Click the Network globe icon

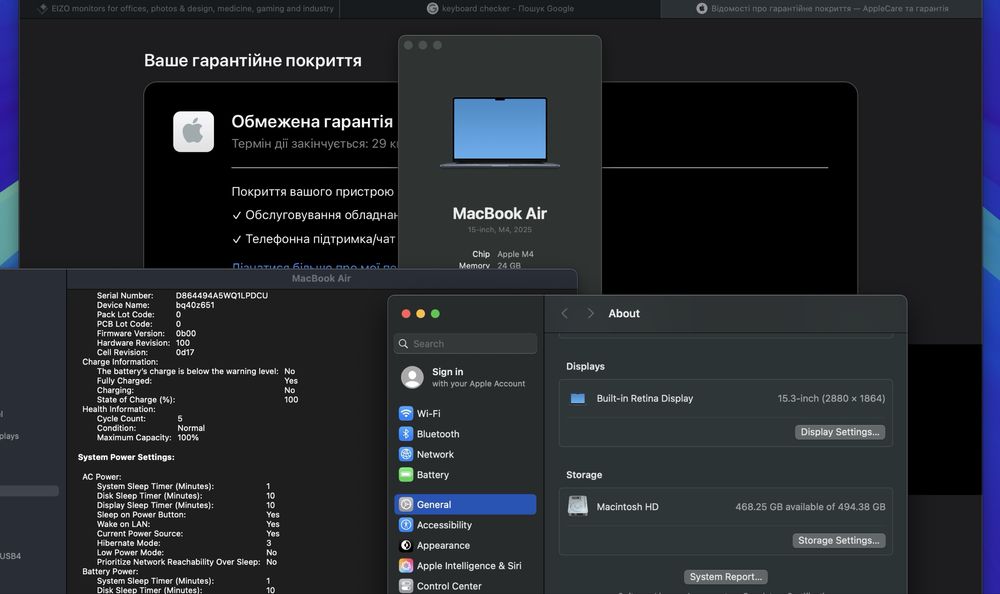[x=406, y=454]
